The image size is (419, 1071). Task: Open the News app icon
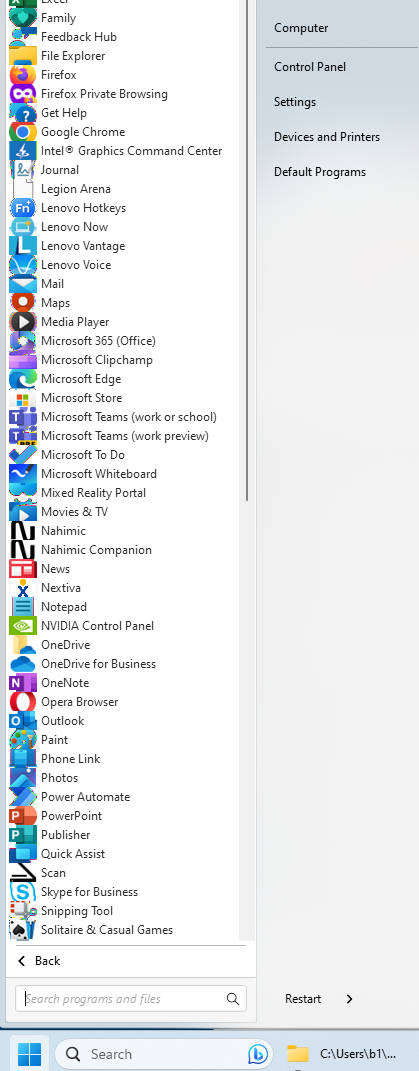pyautogui.click(x=23, y=569)
